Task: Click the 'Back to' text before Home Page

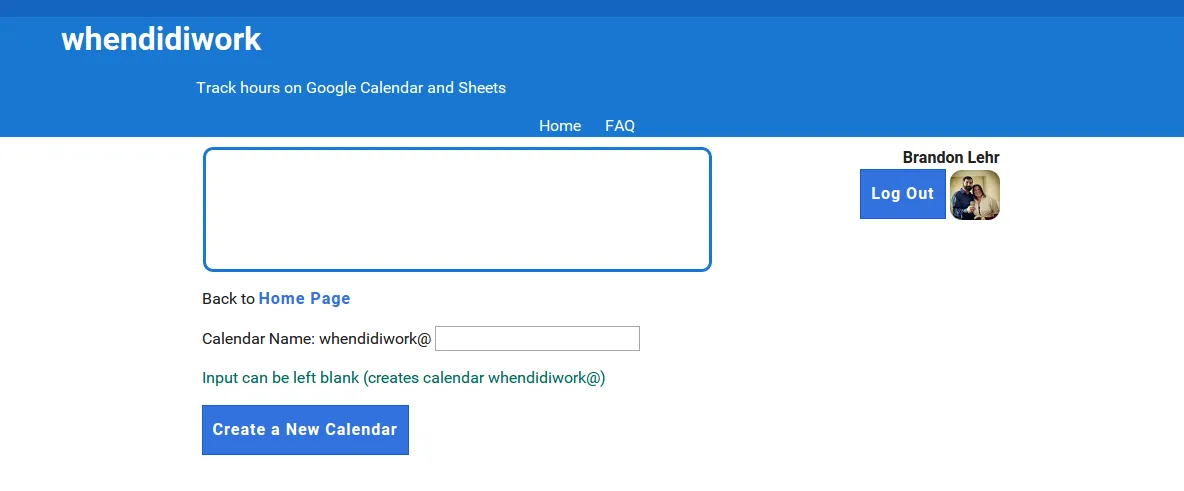Action: tap(228, 299)
